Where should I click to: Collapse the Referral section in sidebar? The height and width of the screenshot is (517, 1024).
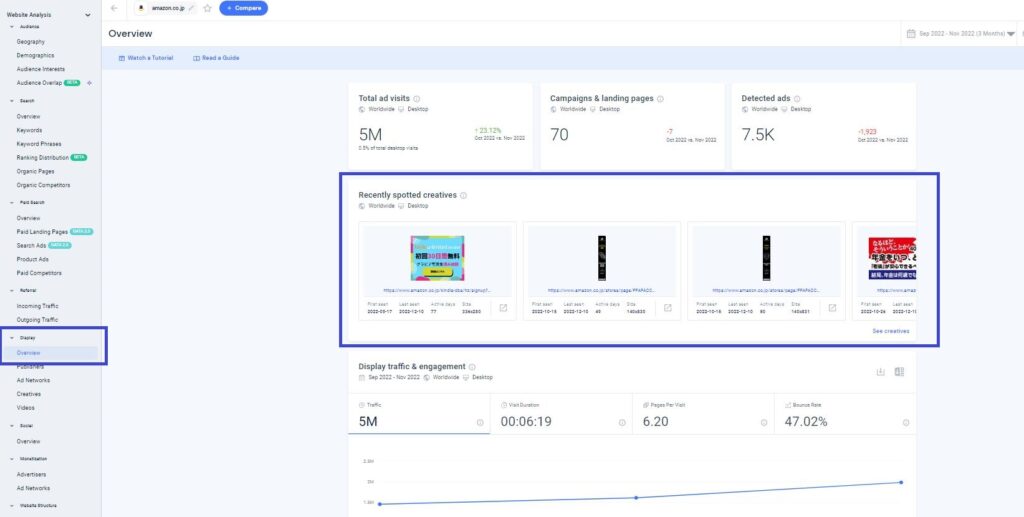[x=12, y=290]
